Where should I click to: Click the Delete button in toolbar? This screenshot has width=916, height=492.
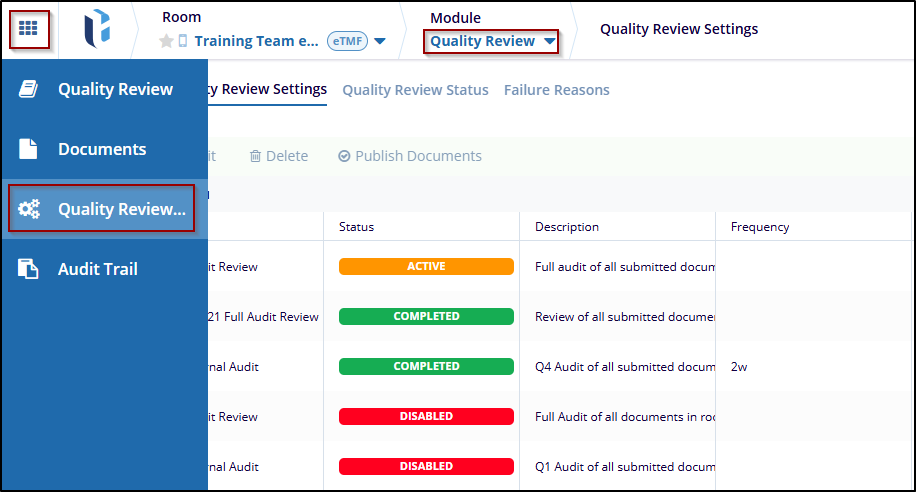(x=279, y=156)
